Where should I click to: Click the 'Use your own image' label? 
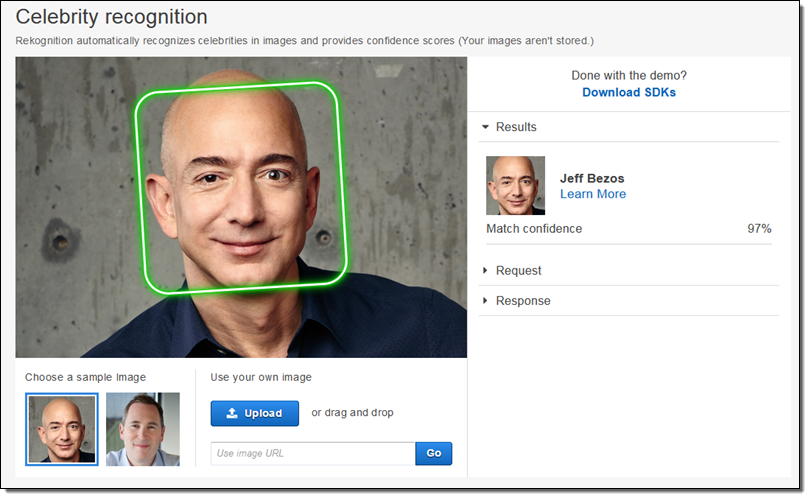(261, 377)
